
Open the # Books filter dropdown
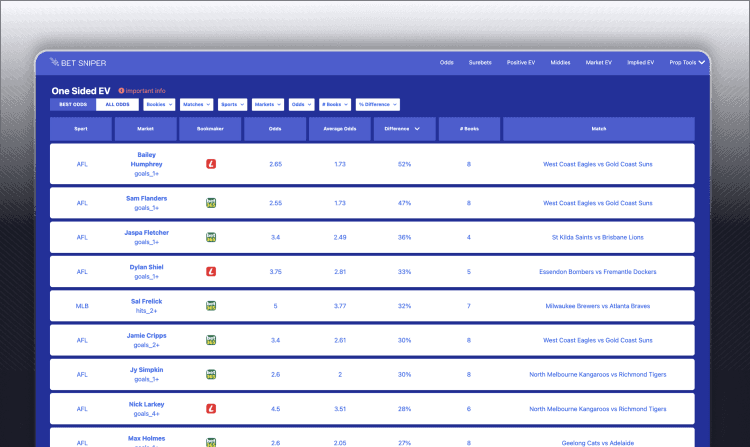pos(335,104)
